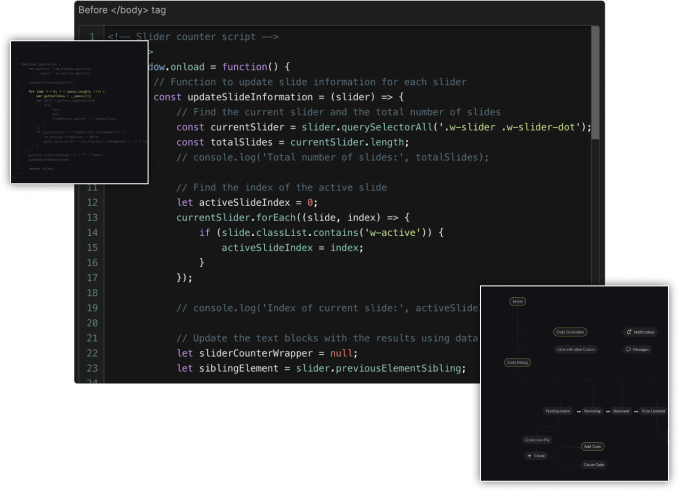
Task: Select the To be Updated node
Action: tap(653, 411)
